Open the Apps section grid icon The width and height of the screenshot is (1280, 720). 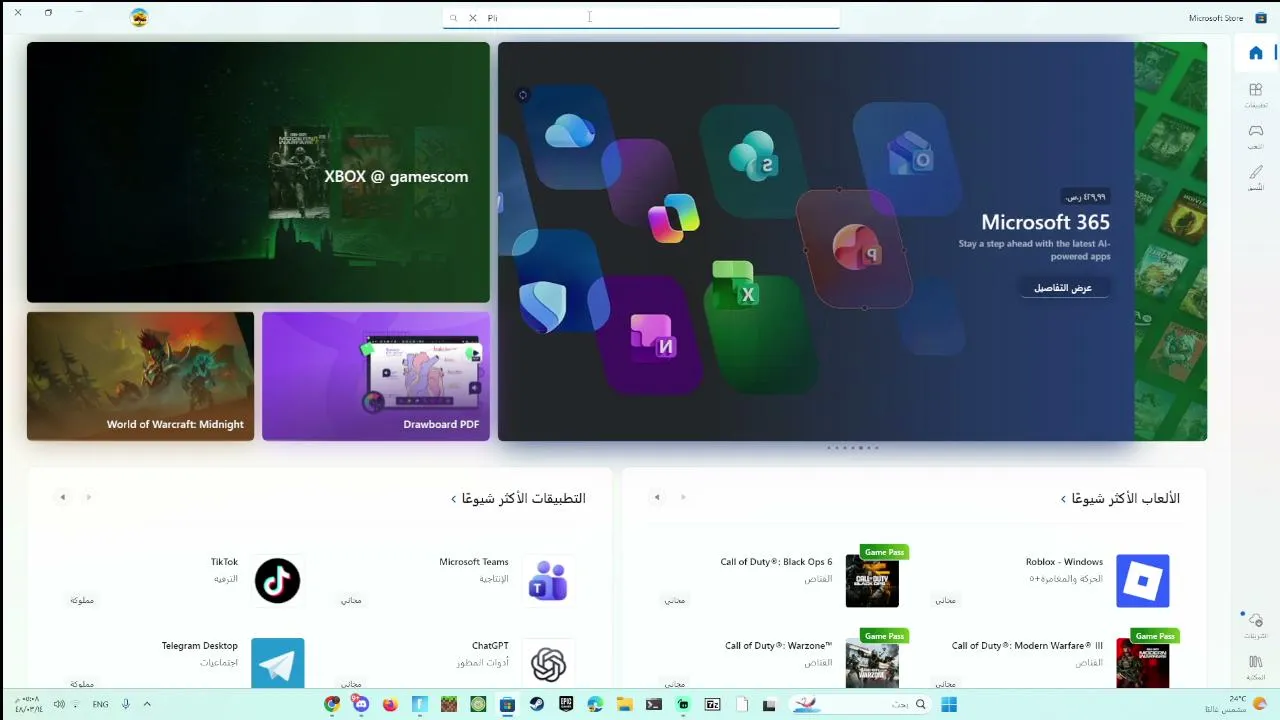(1256, 95)
